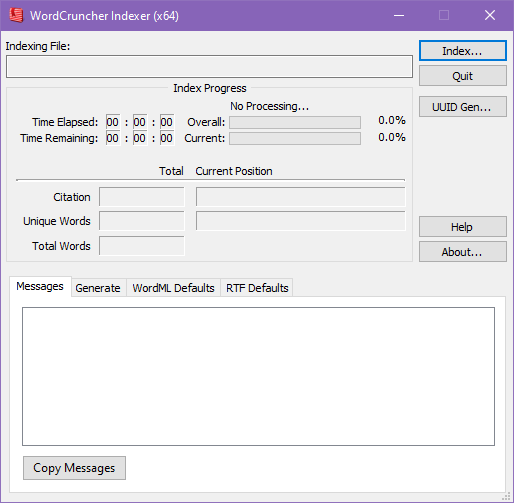Click the Unique Words Total field
The width and height of the screenshot is (514, 503).
(x=142, y=221)
